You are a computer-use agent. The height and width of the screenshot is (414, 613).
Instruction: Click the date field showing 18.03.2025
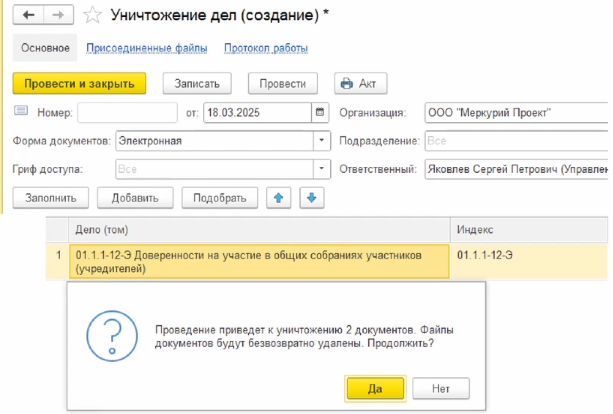(257, 113)
